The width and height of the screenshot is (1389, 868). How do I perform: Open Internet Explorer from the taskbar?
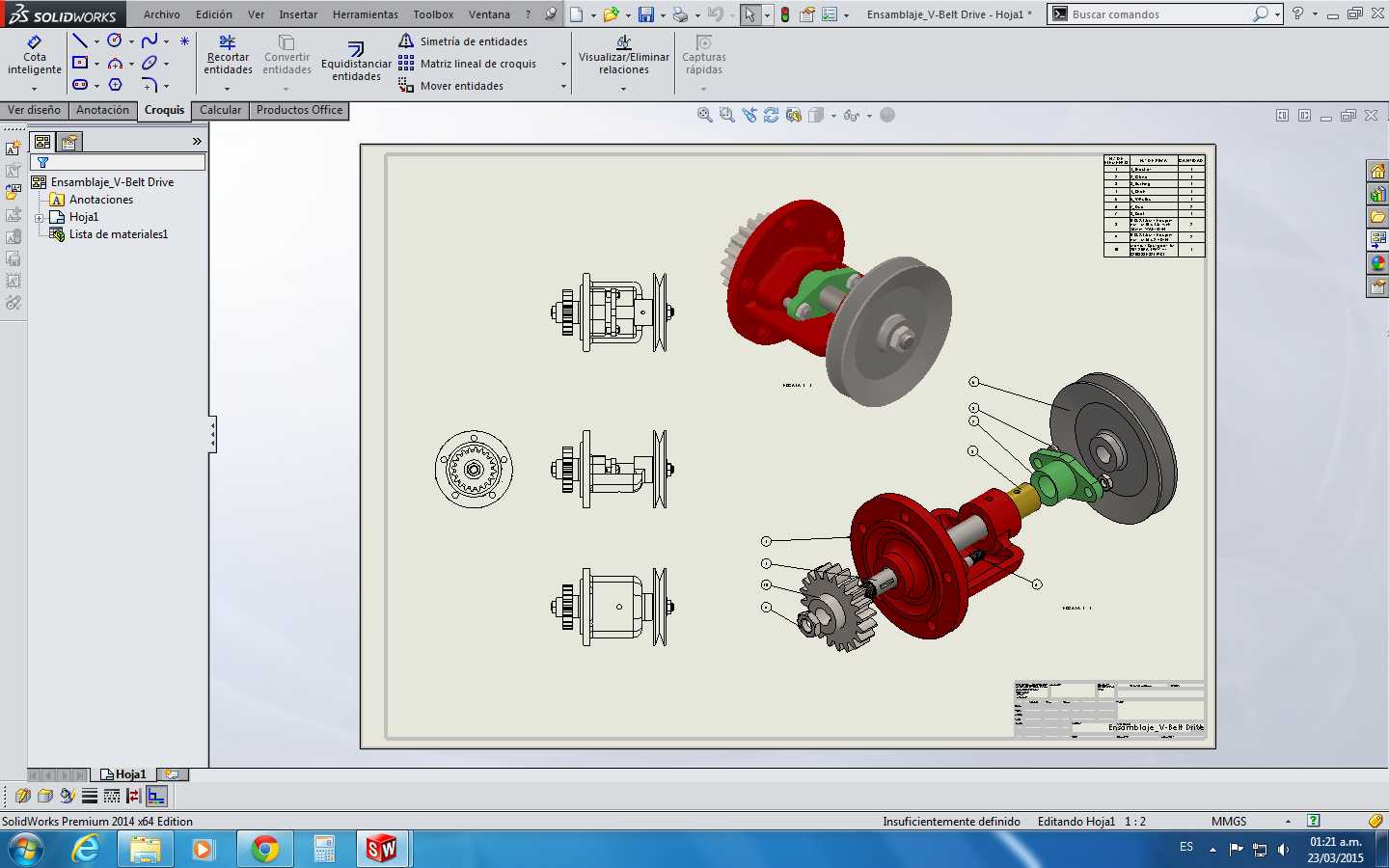point(86,849)
